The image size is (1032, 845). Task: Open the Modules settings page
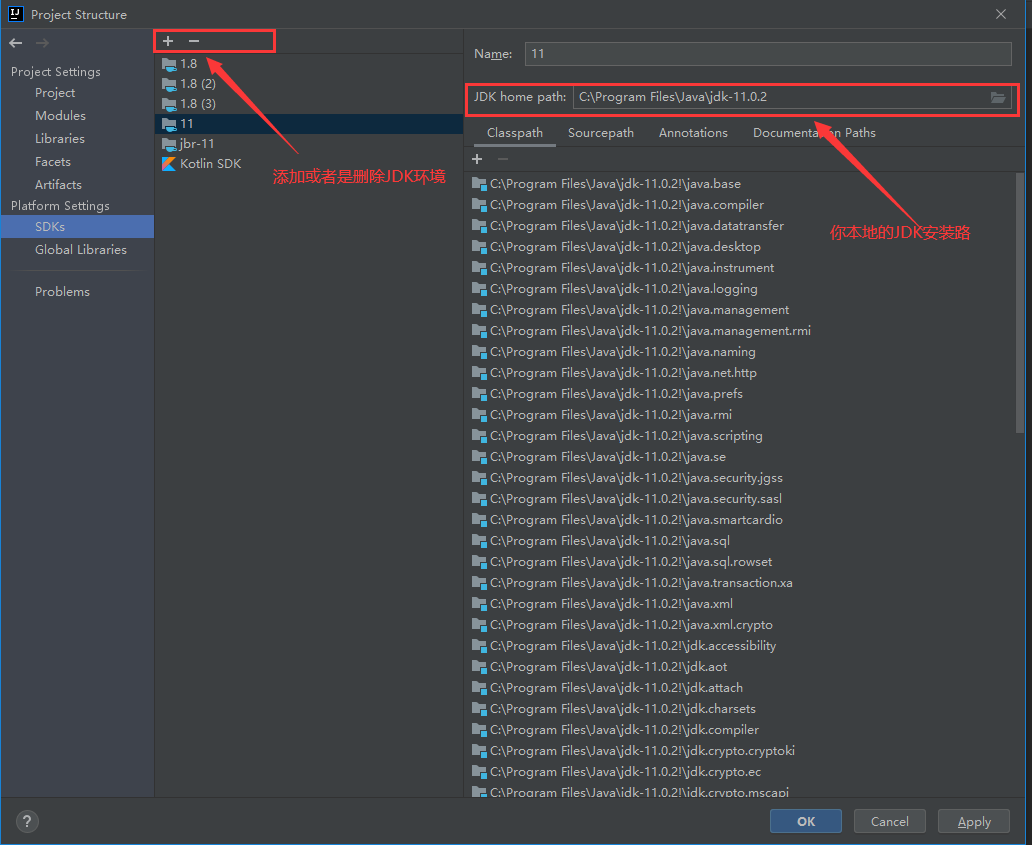(60, 116)
